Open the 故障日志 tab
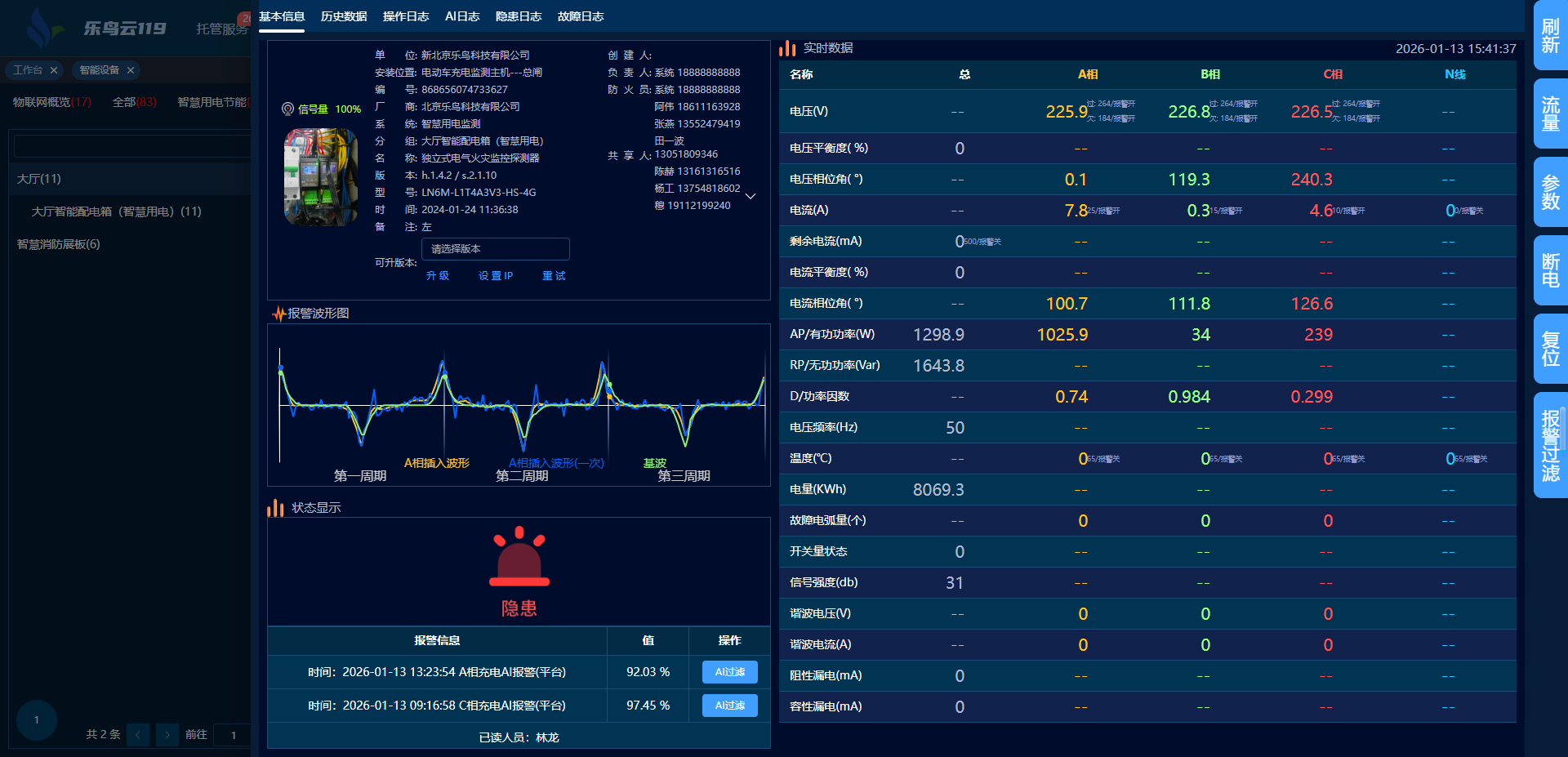Viewport: 1568px width, 757px height. coord(581,16)
